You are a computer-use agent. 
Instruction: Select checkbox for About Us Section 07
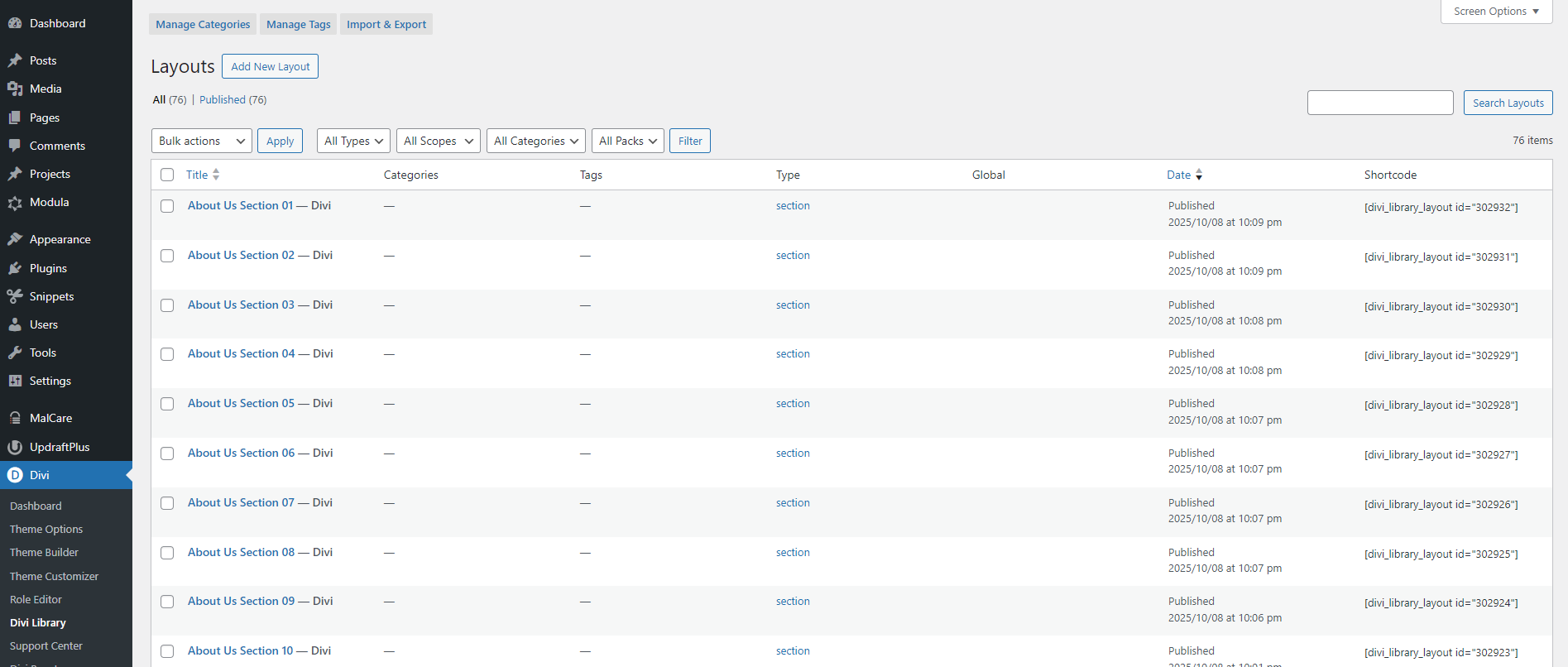[x=167, y=503]
